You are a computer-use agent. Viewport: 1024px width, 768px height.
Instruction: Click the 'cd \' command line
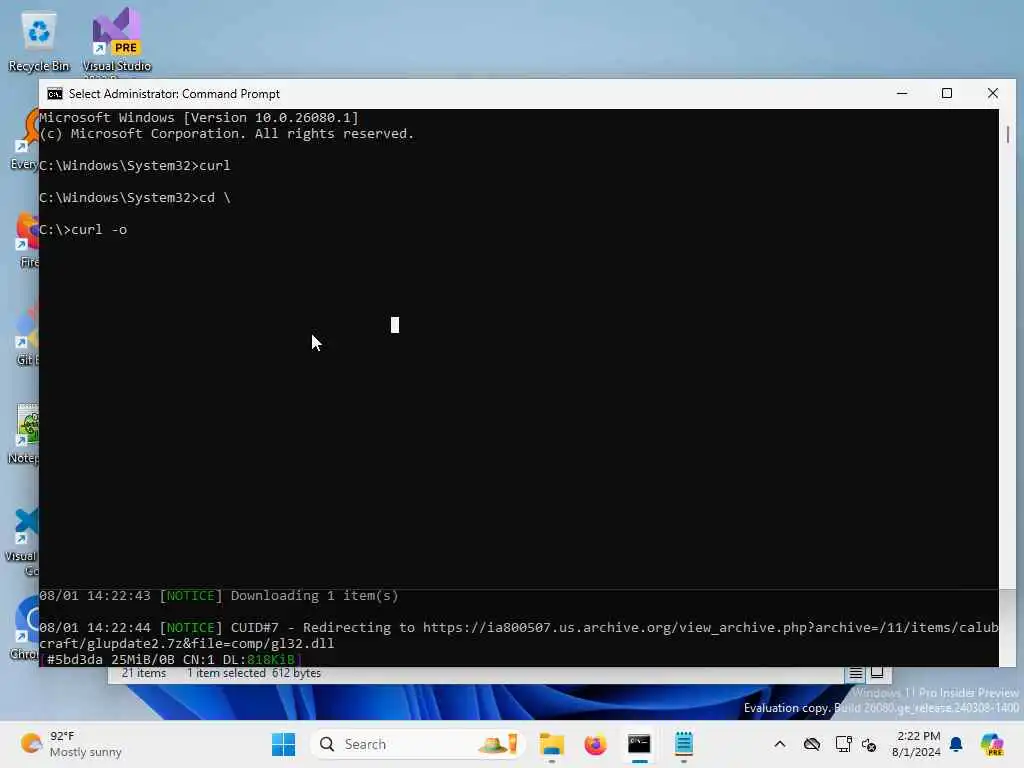point(135,198)
